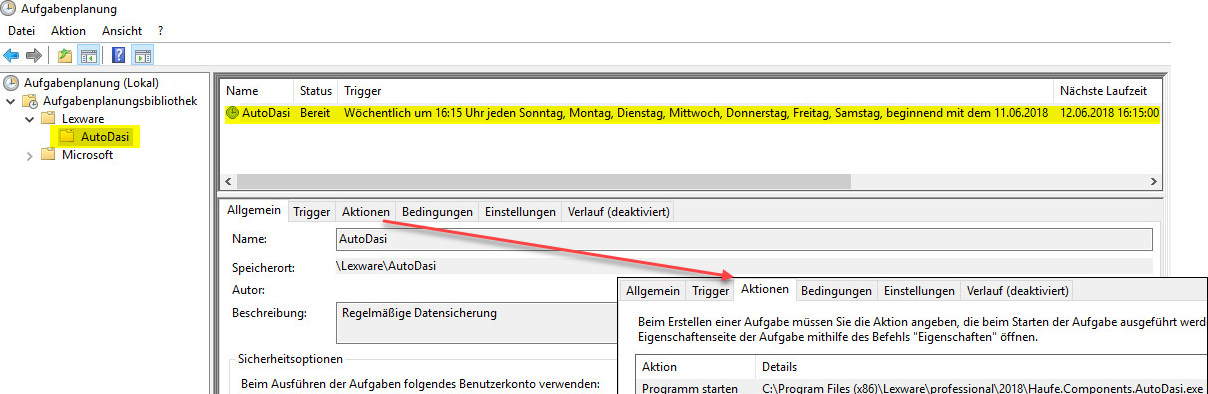Screen dimensions: 1208x394
Task: Switch to the upper Bedingungen tab
Action: 437,212
